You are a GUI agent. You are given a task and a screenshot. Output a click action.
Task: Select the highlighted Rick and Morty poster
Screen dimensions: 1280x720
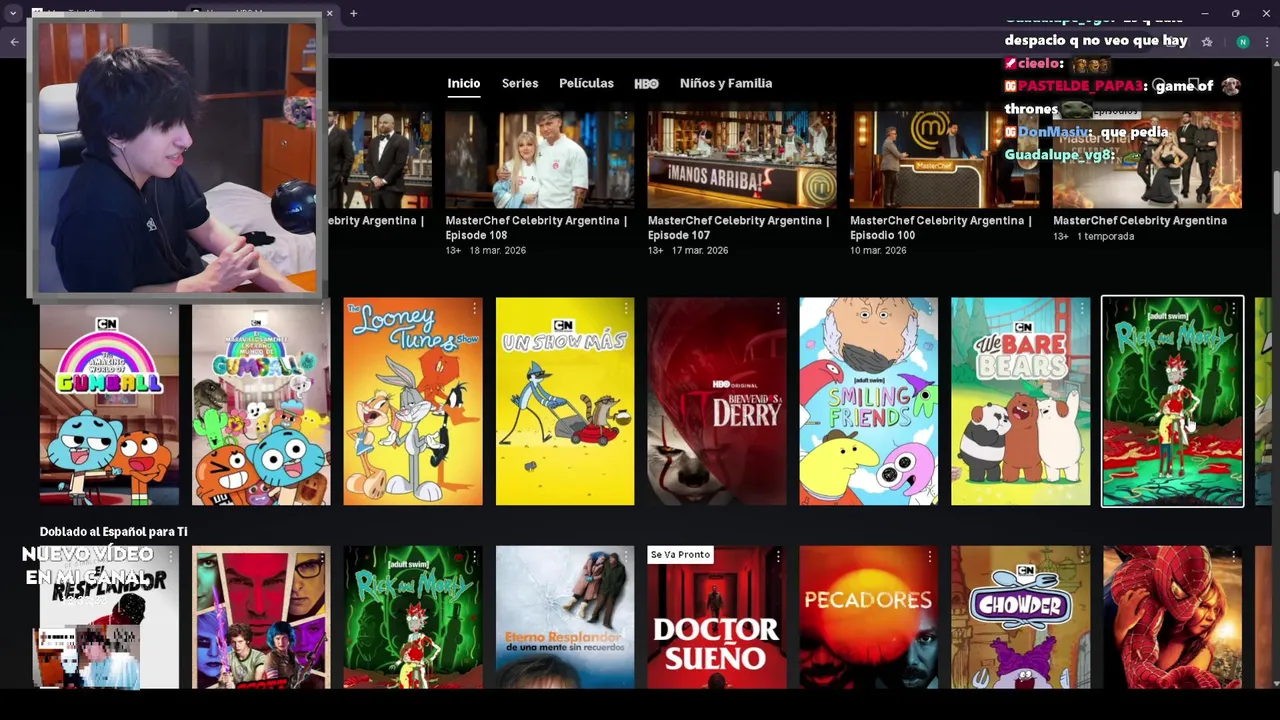click(1173, 401)
